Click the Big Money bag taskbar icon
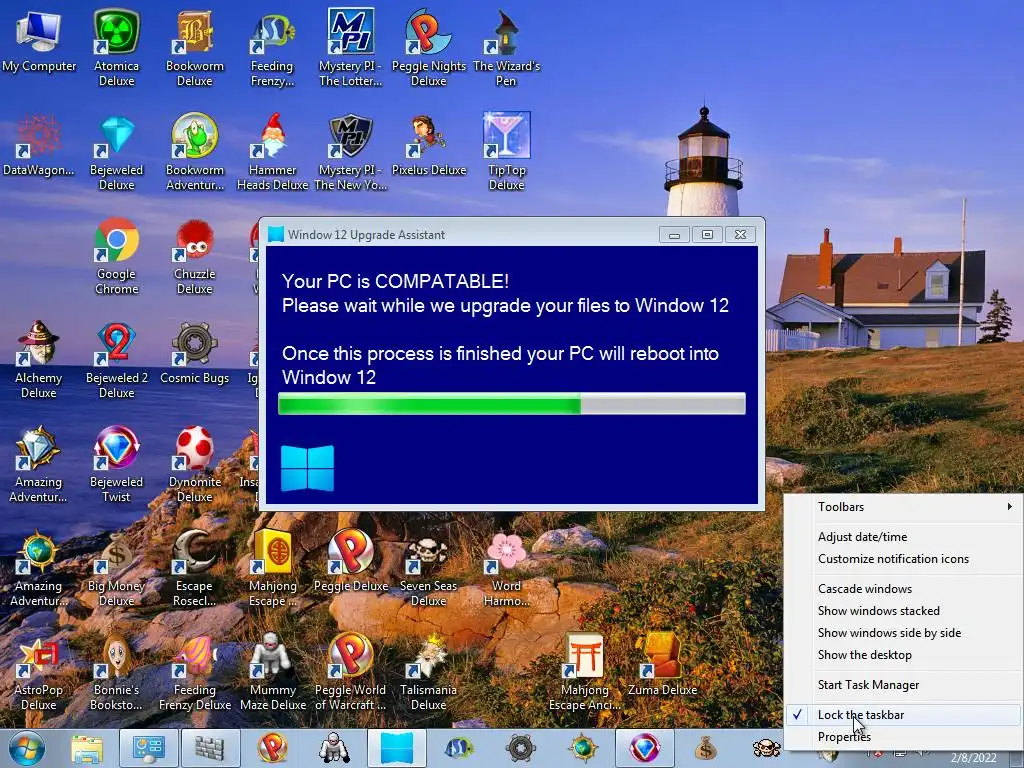The width and height of the screenshot is (1024, 768). pyautogui.click(x=705, y=748)
